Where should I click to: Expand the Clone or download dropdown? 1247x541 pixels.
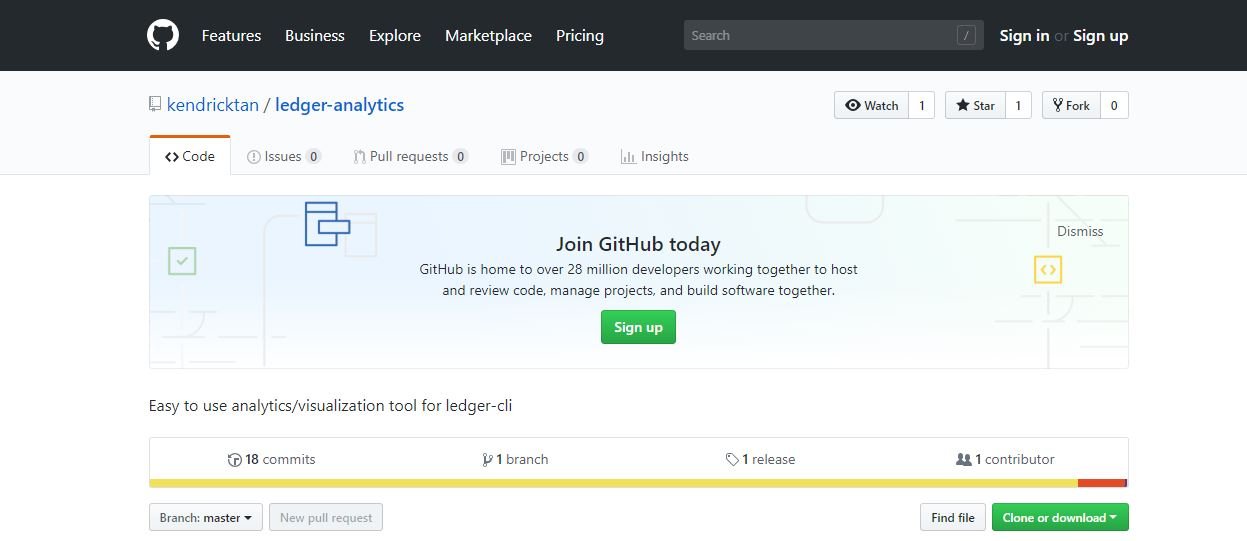pos(1060,517)
